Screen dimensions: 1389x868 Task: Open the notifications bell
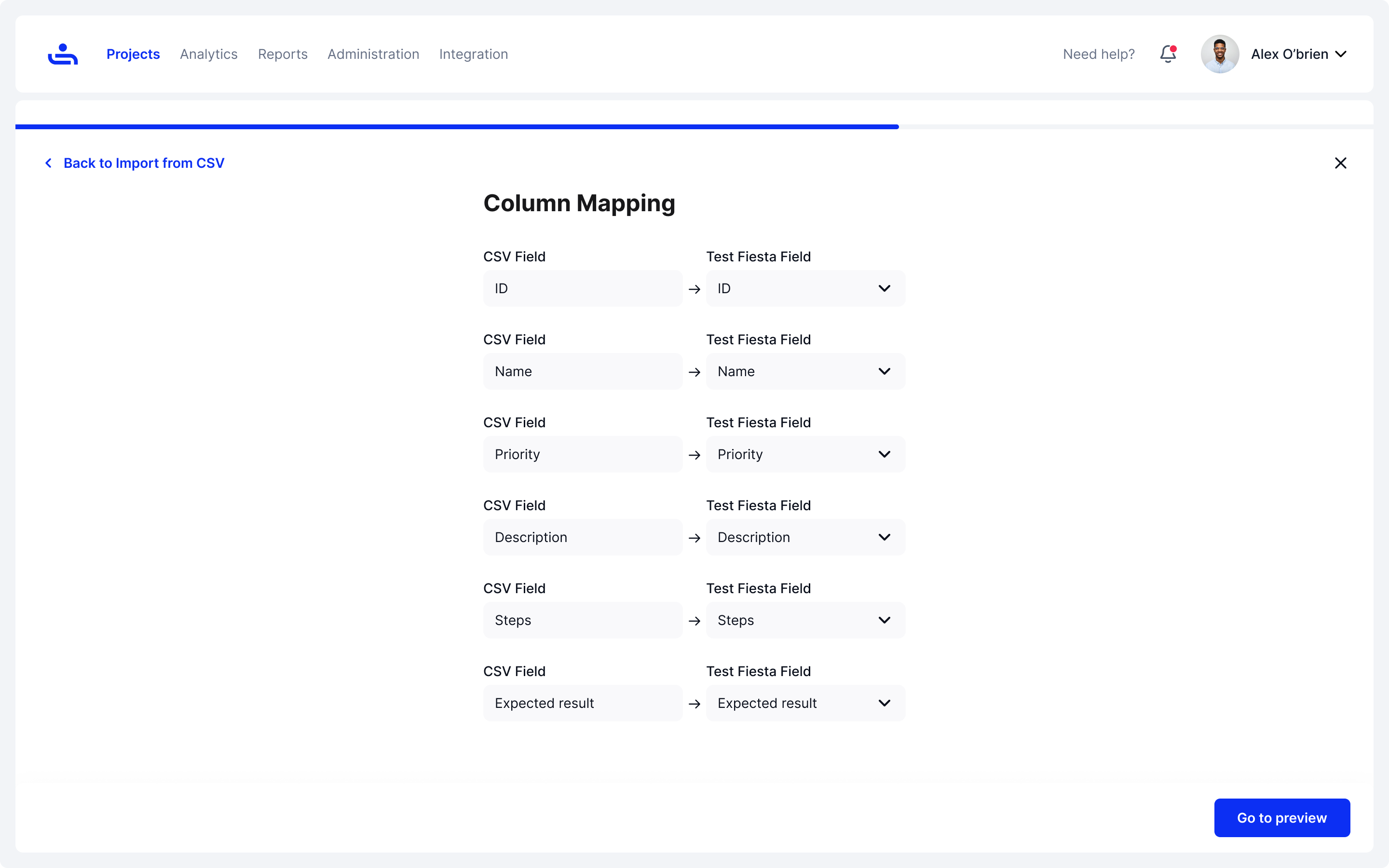click(x=1168, y=54)
